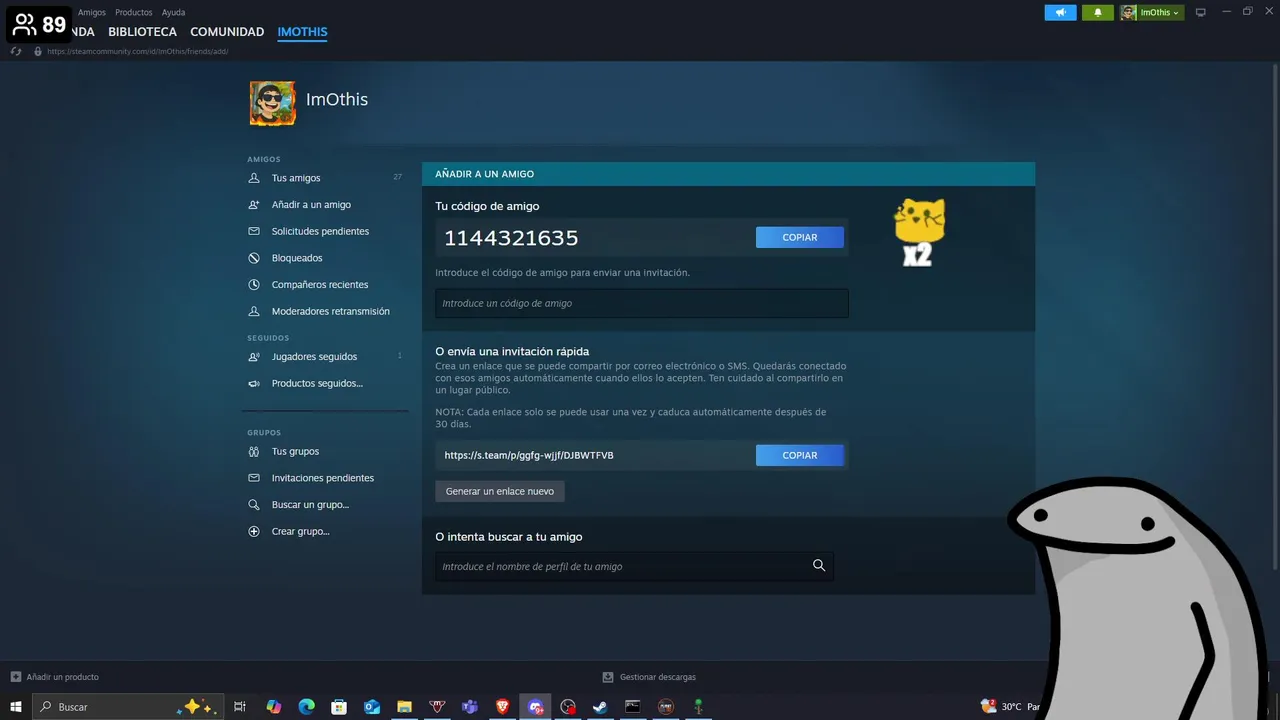
Task: Enter Big Picture mode via monitor icon
Action: tap(1201, 12)
